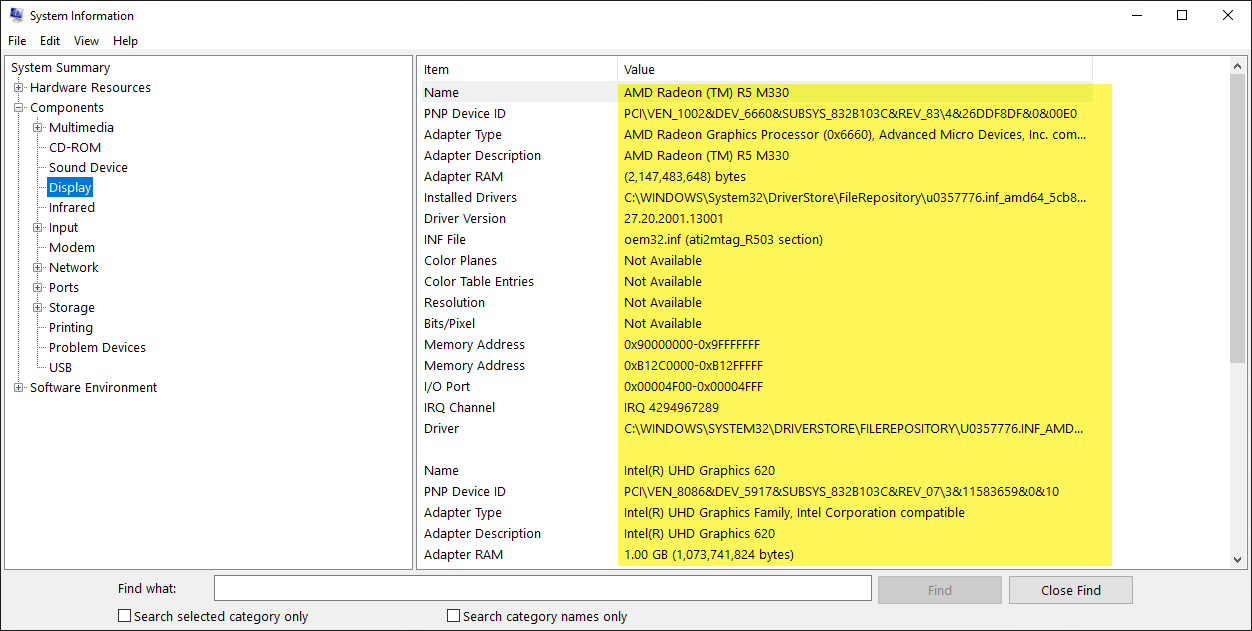This screenshot has height=631, width=1252.
Task: Select the Input category
Action: tap(63, 228)
